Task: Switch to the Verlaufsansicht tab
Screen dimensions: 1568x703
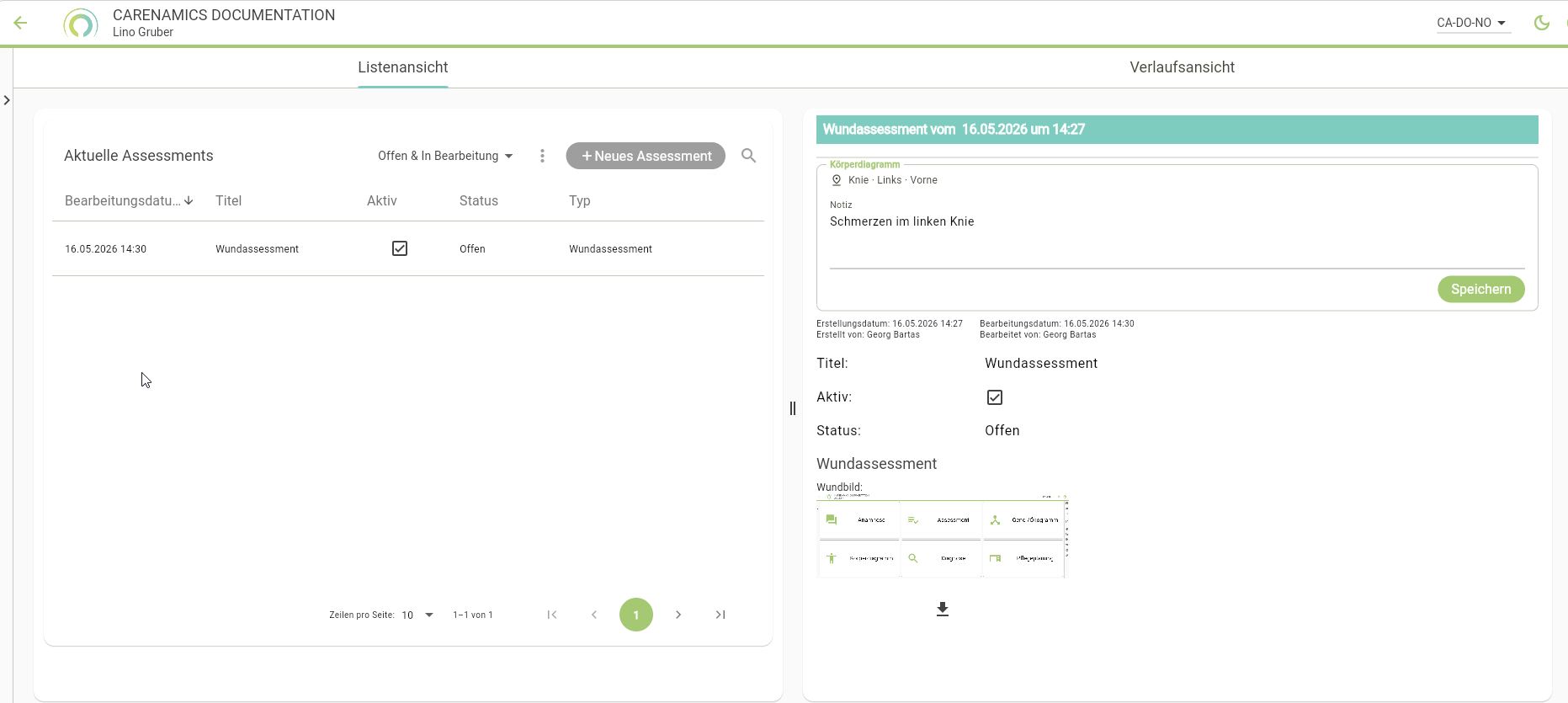Action: tap(1182, 67)
